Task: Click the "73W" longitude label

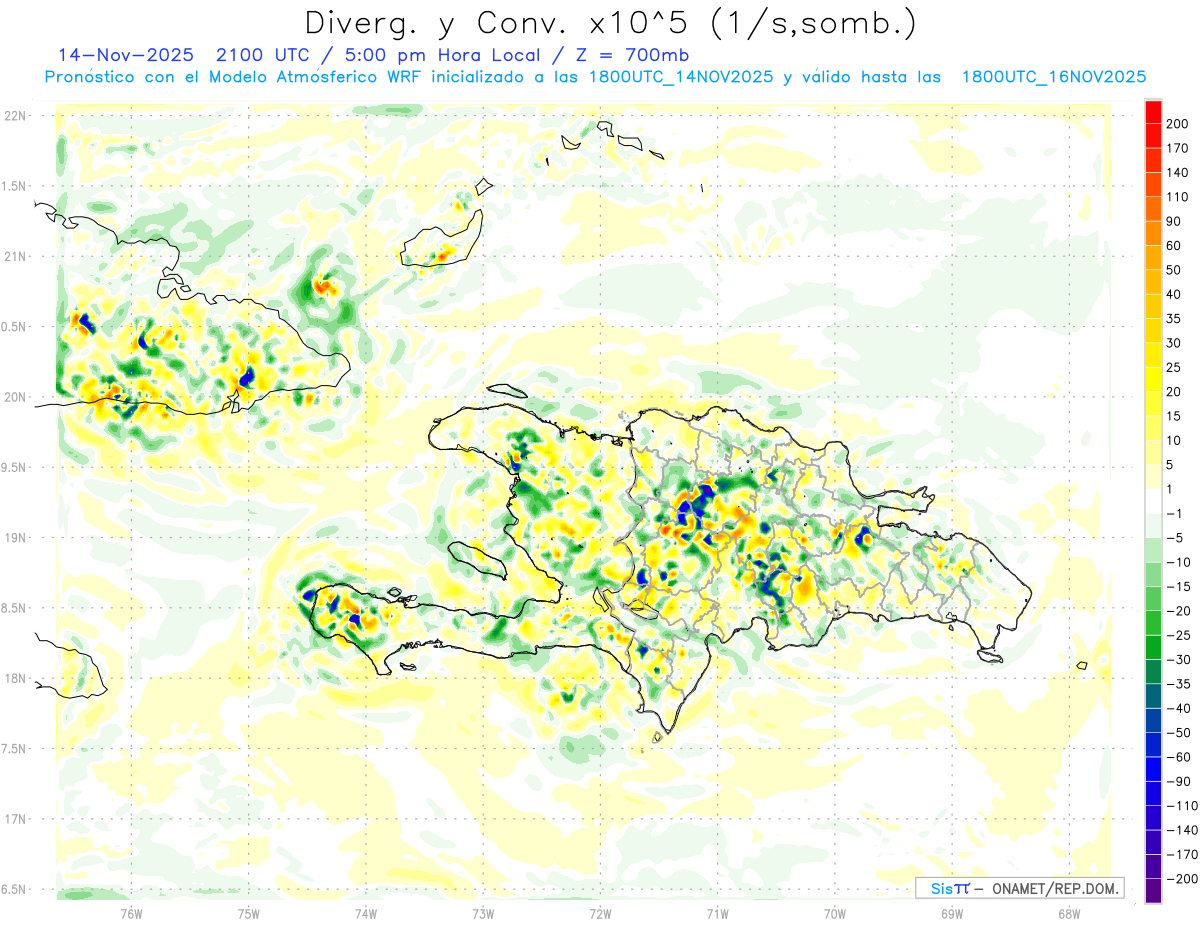Action: [x=483, y=913]
